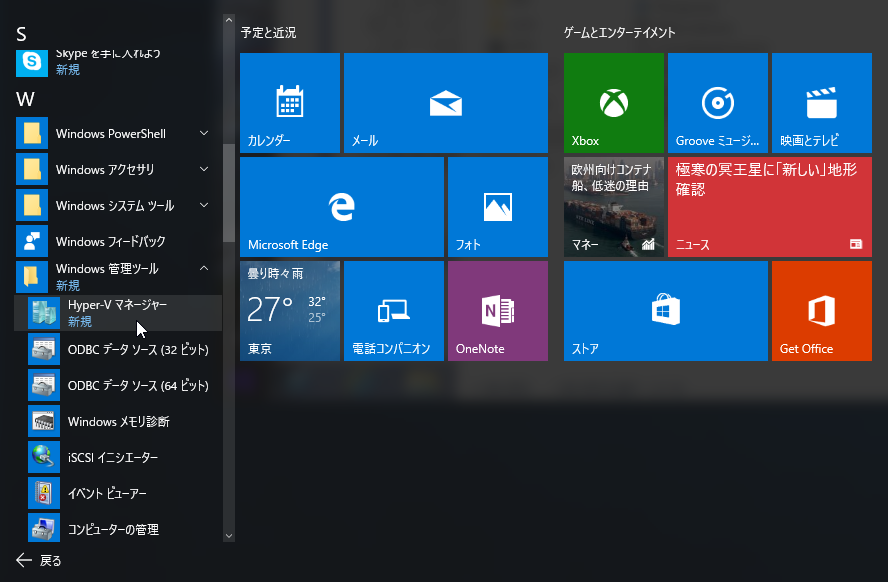Select Windows フィードバック label

[x=110, y=242]
